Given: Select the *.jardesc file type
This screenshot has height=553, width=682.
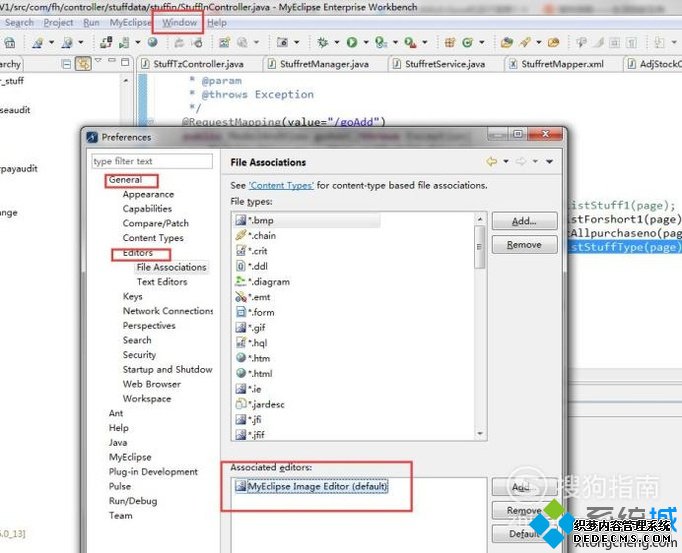Looking at the screenshot, I should click(x=260, y=404).
